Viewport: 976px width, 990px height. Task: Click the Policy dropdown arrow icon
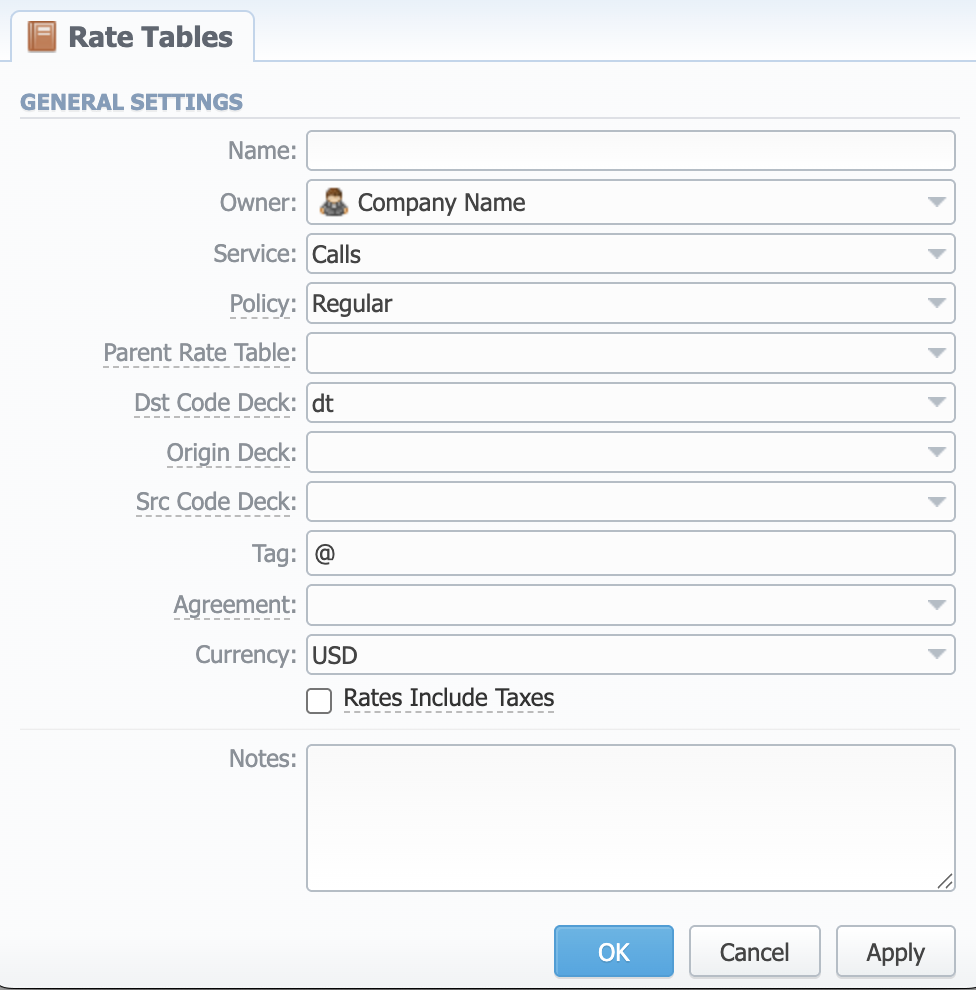click(x=937, y=303)
